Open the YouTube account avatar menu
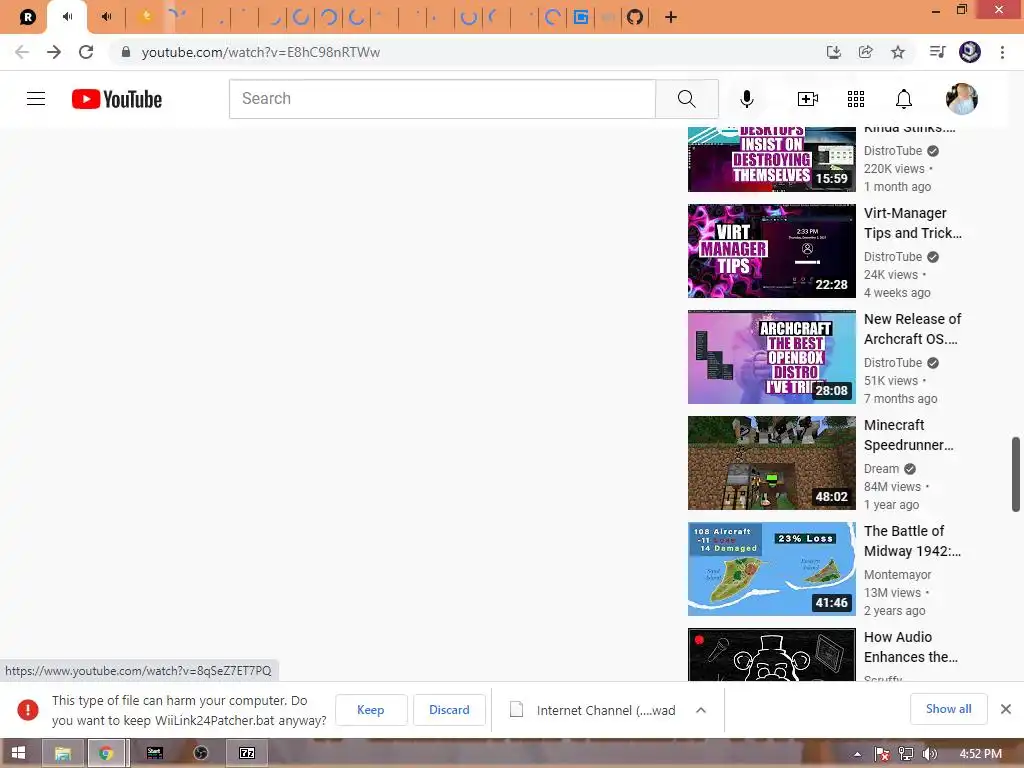This screenshot has height=768, width=1024. 961,99
